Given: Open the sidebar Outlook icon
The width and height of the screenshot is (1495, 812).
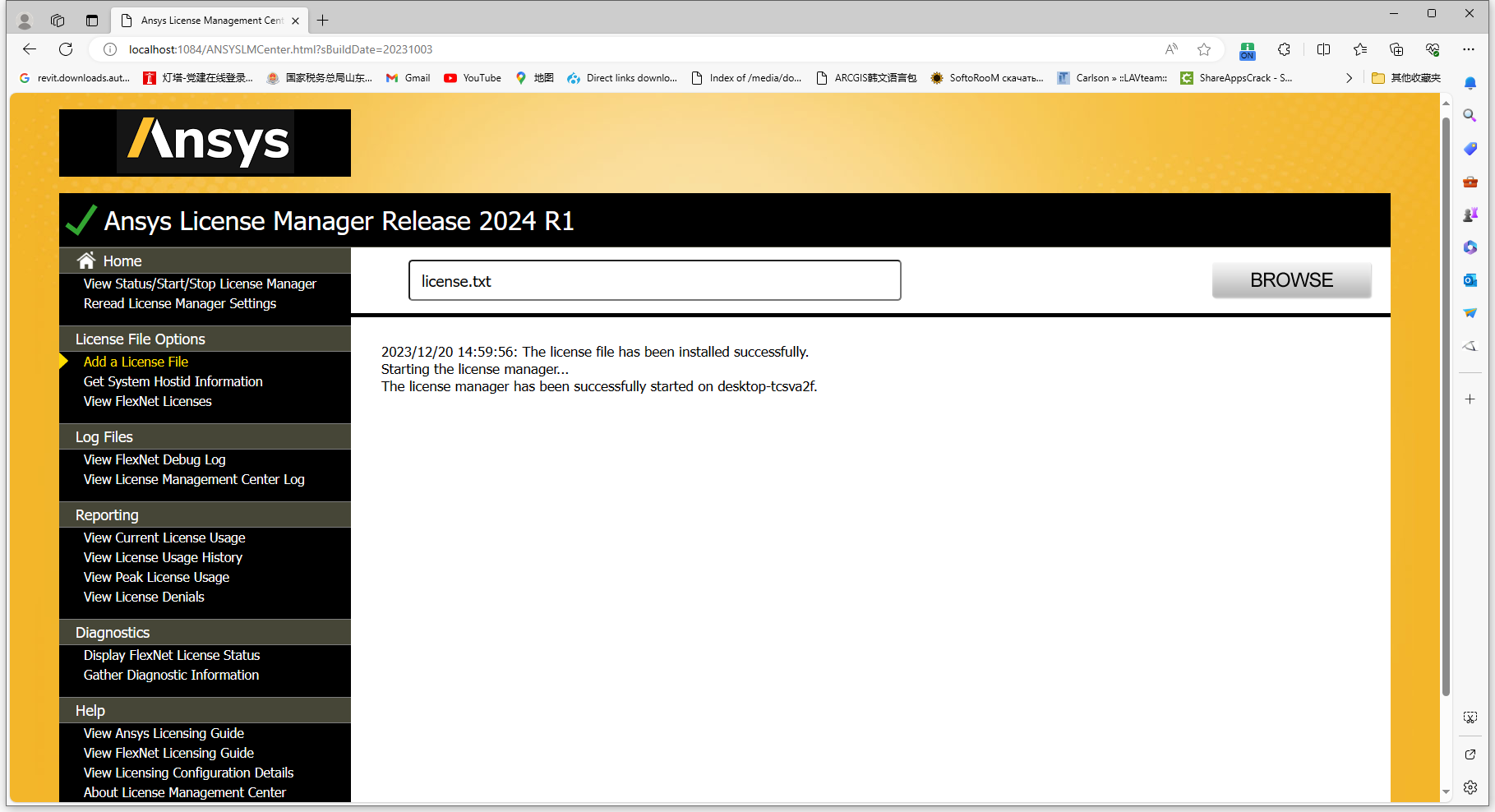Looking at the screenshot, I should click(1470, 280).
